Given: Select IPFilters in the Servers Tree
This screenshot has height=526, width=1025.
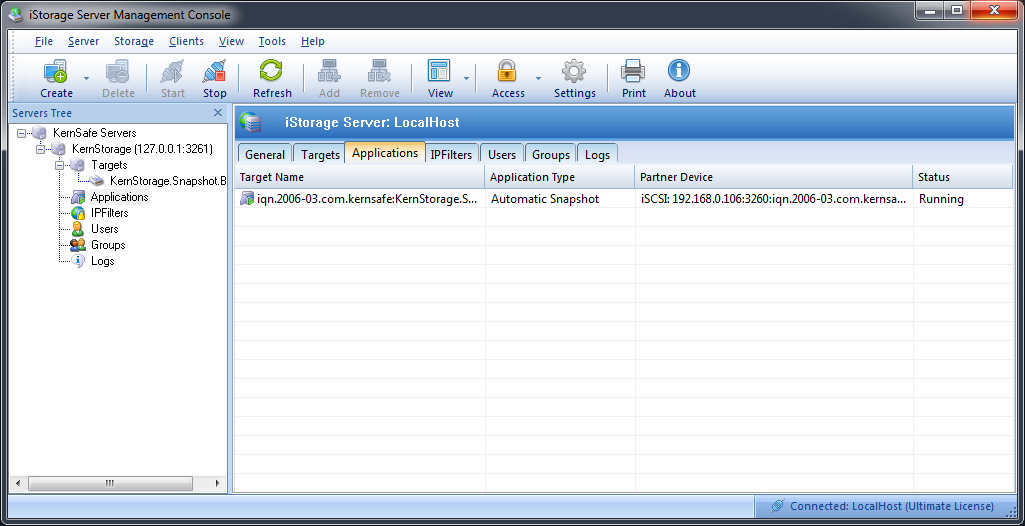Looking at the screenshot, I should pos(109,213).
